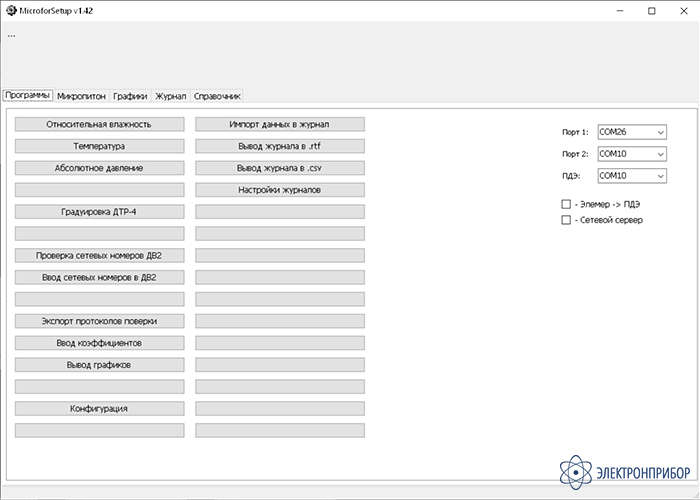This screenshot has height=500, width=700.
Task: Maximize the MicroforSetup window
Action: pos(651,11)
